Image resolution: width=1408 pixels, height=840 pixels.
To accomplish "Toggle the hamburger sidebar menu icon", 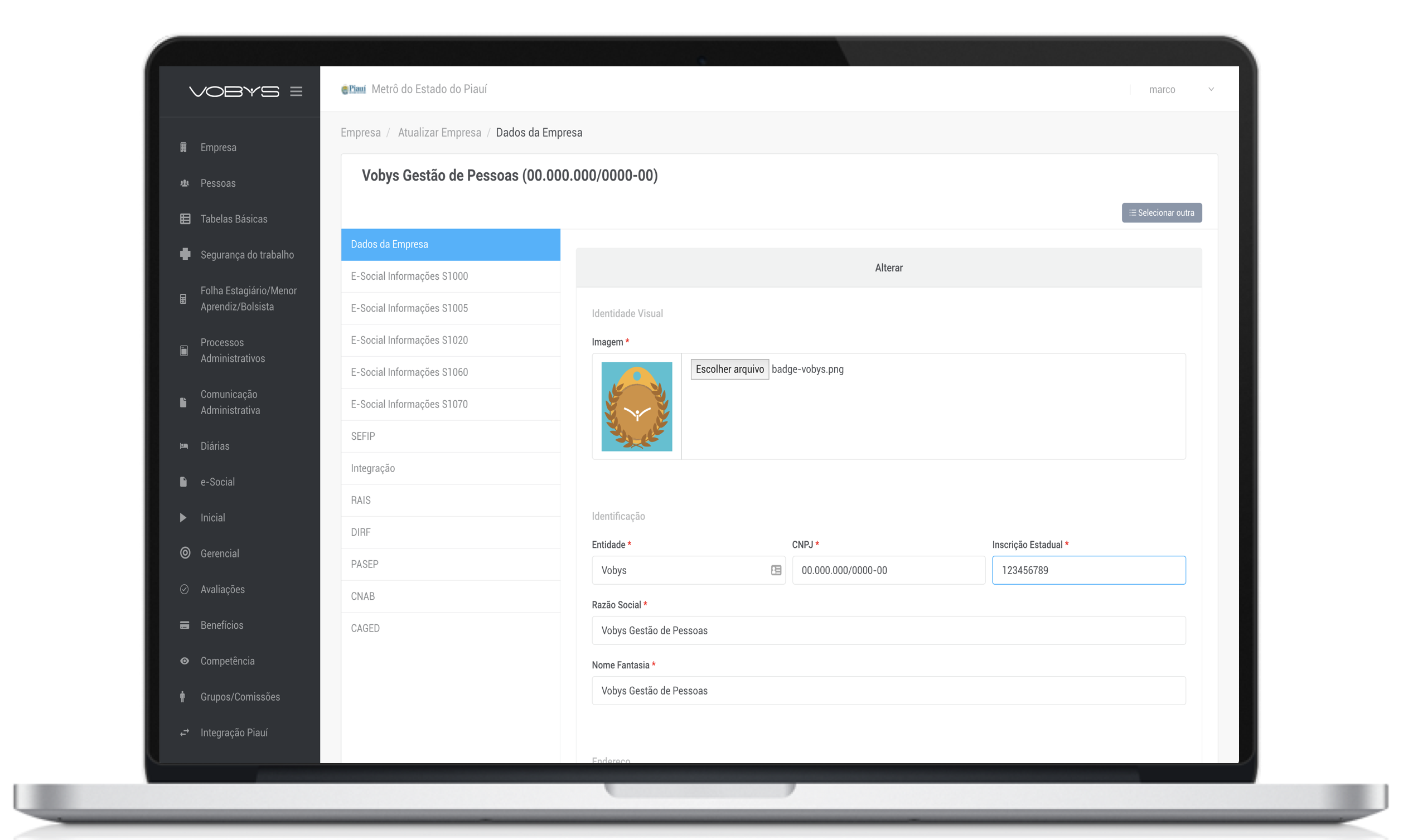I will (x=296, y=91).
